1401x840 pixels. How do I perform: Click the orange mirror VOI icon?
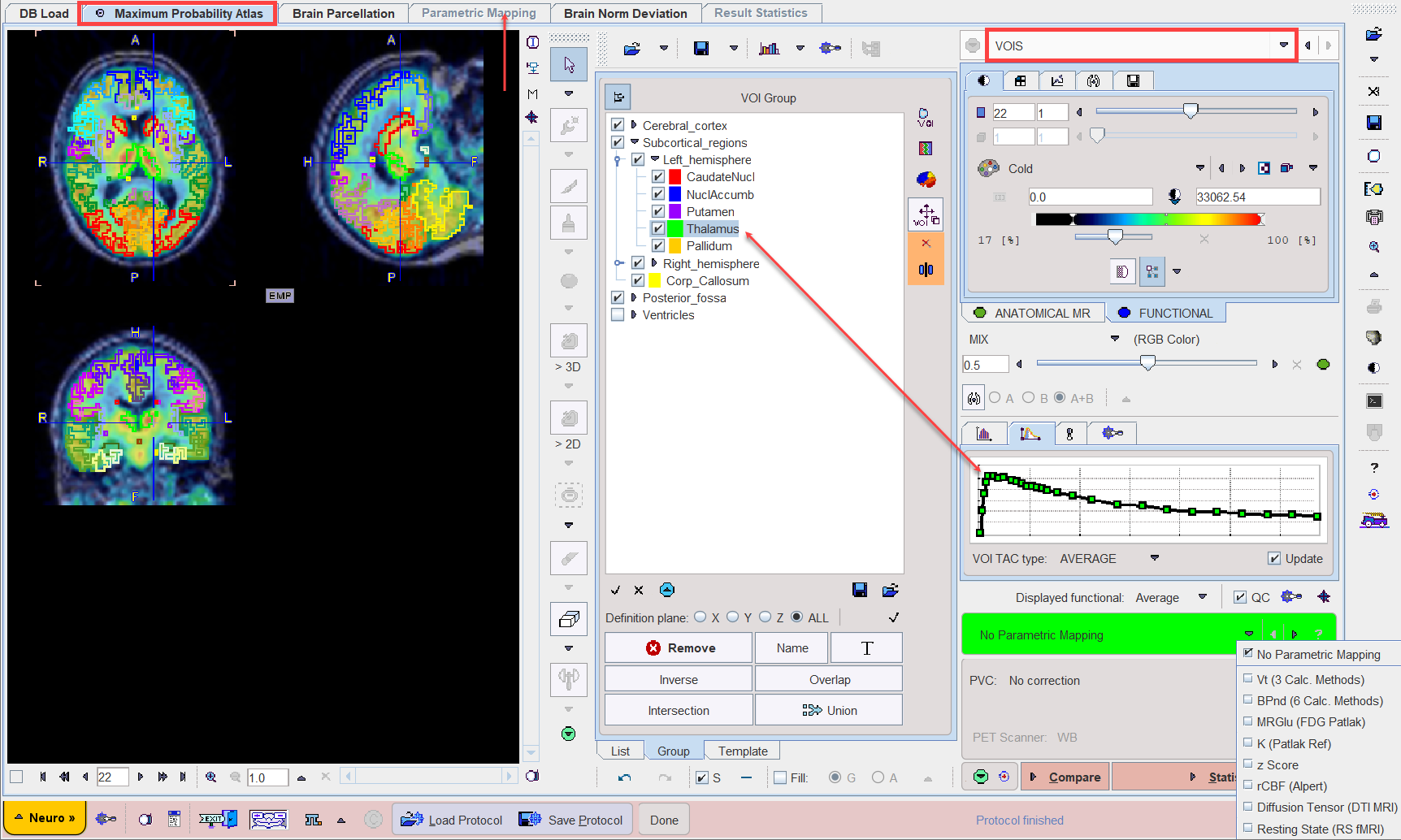pos(926,270)
